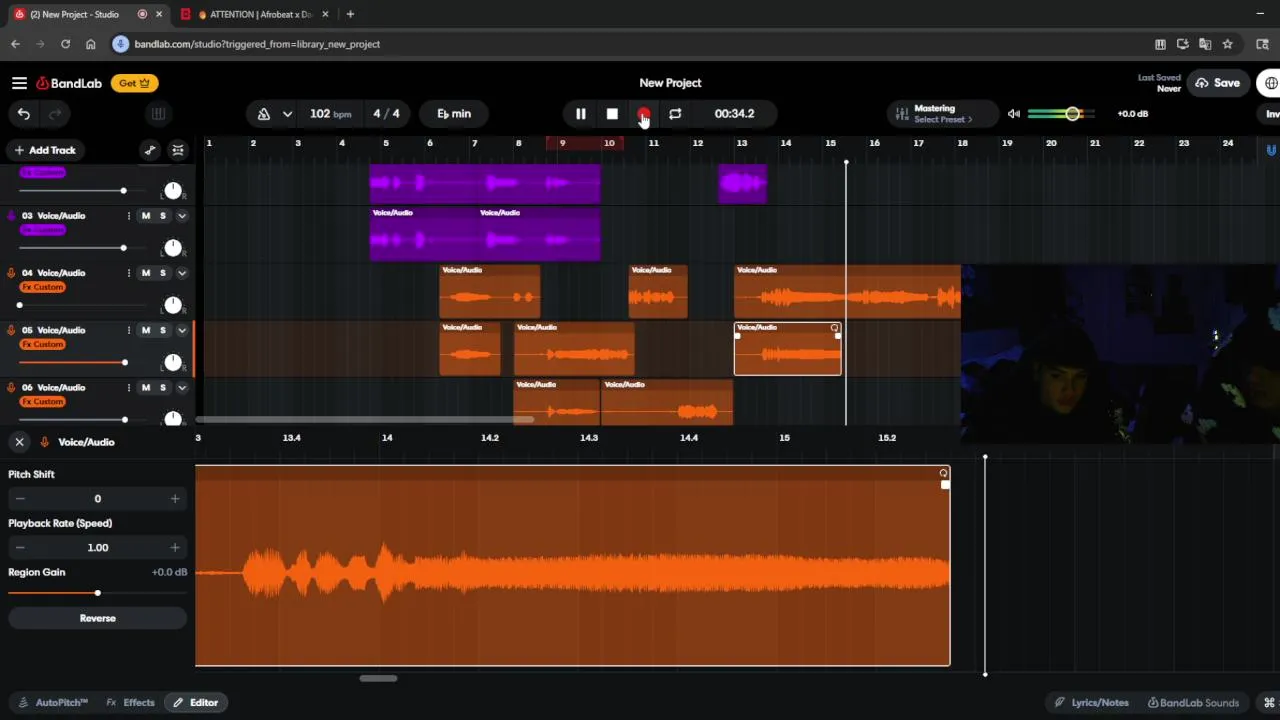Save the project
The height and width of the screenshot is (720, 1280).
click(x=1217, y=83)
